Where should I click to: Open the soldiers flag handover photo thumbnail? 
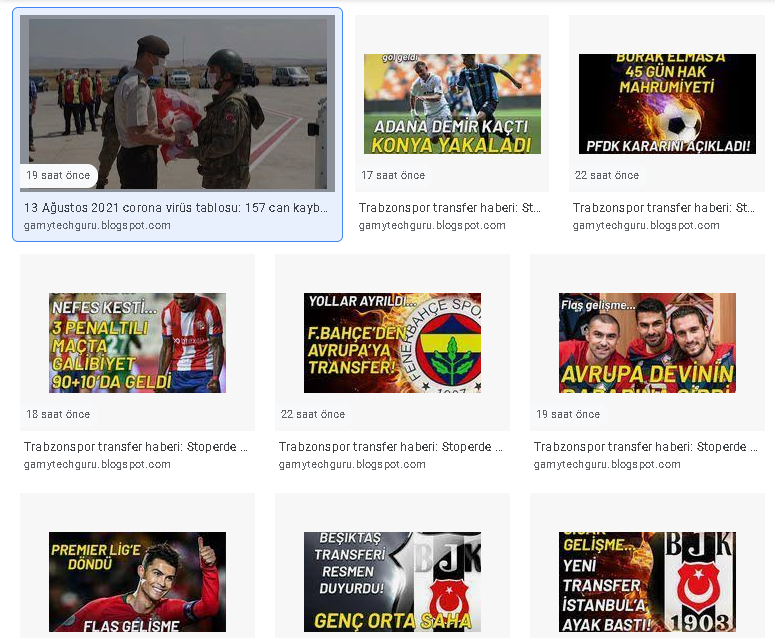(177, 103)
